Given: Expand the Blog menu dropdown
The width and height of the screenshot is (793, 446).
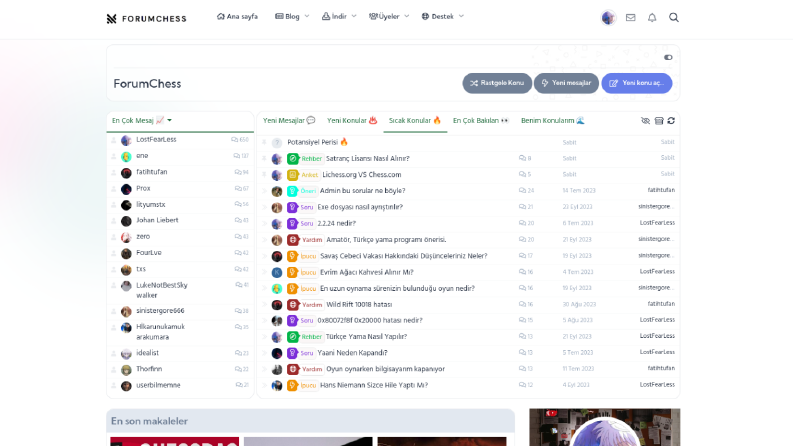Looking at the screenshot, I should coord(292,17).
